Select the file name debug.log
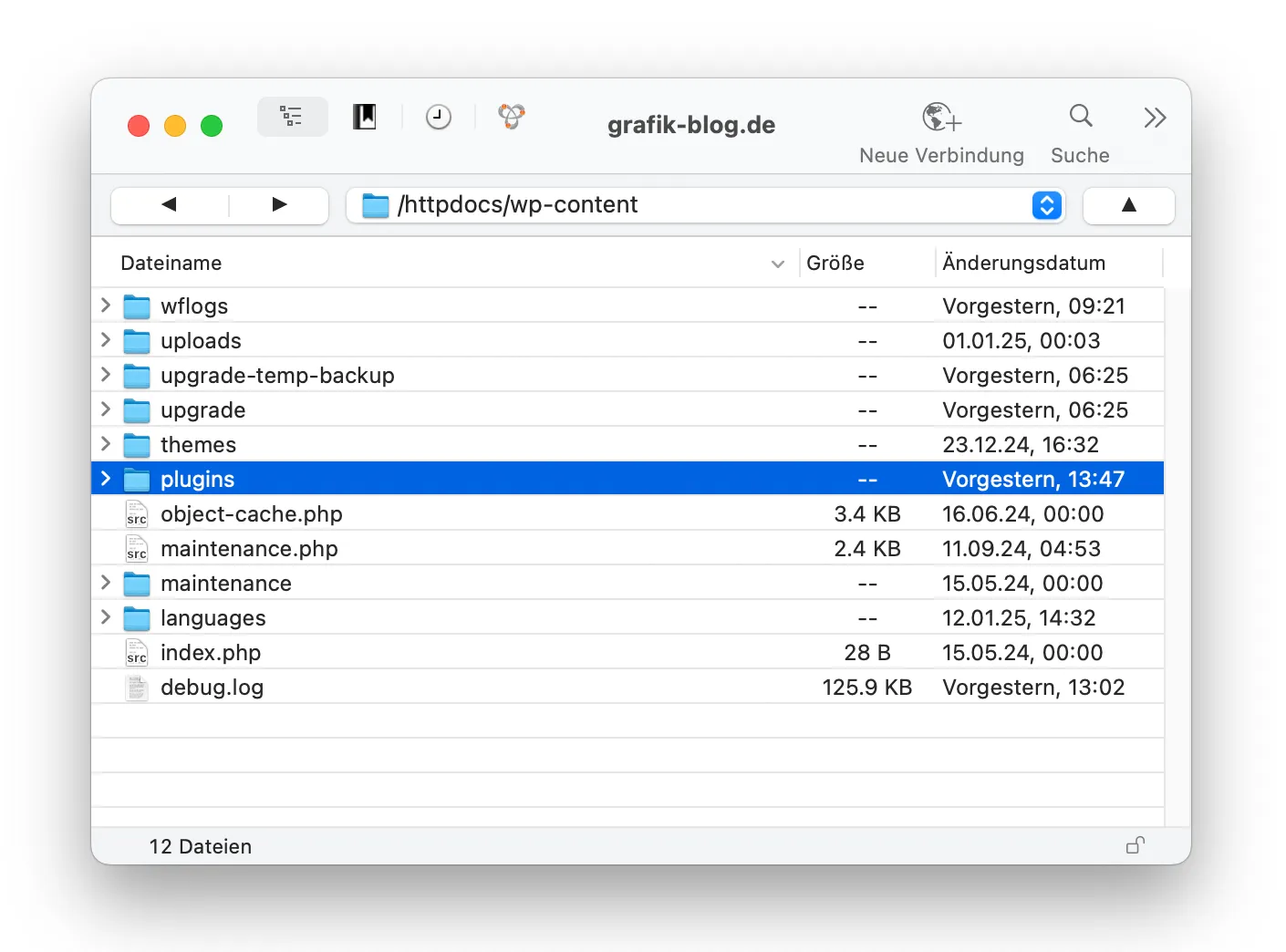The width and height of the screenshot is (1286, 952). pyautogui.click(x=213, y=688)
